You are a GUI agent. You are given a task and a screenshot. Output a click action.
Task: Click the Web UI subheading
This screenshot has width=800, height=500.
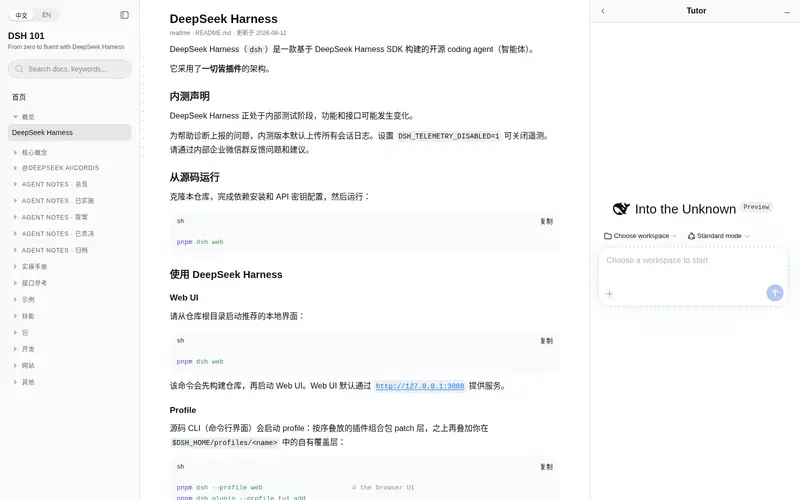[x=184, y=297]
